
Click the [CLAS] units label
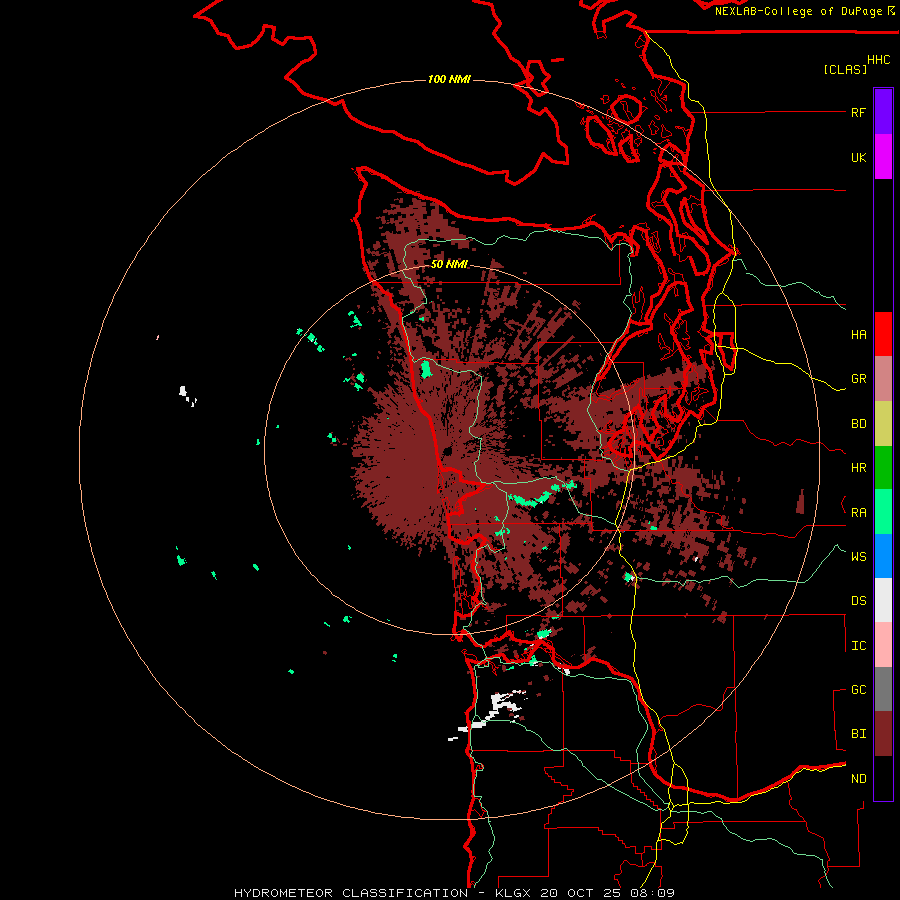pos(845,69)
